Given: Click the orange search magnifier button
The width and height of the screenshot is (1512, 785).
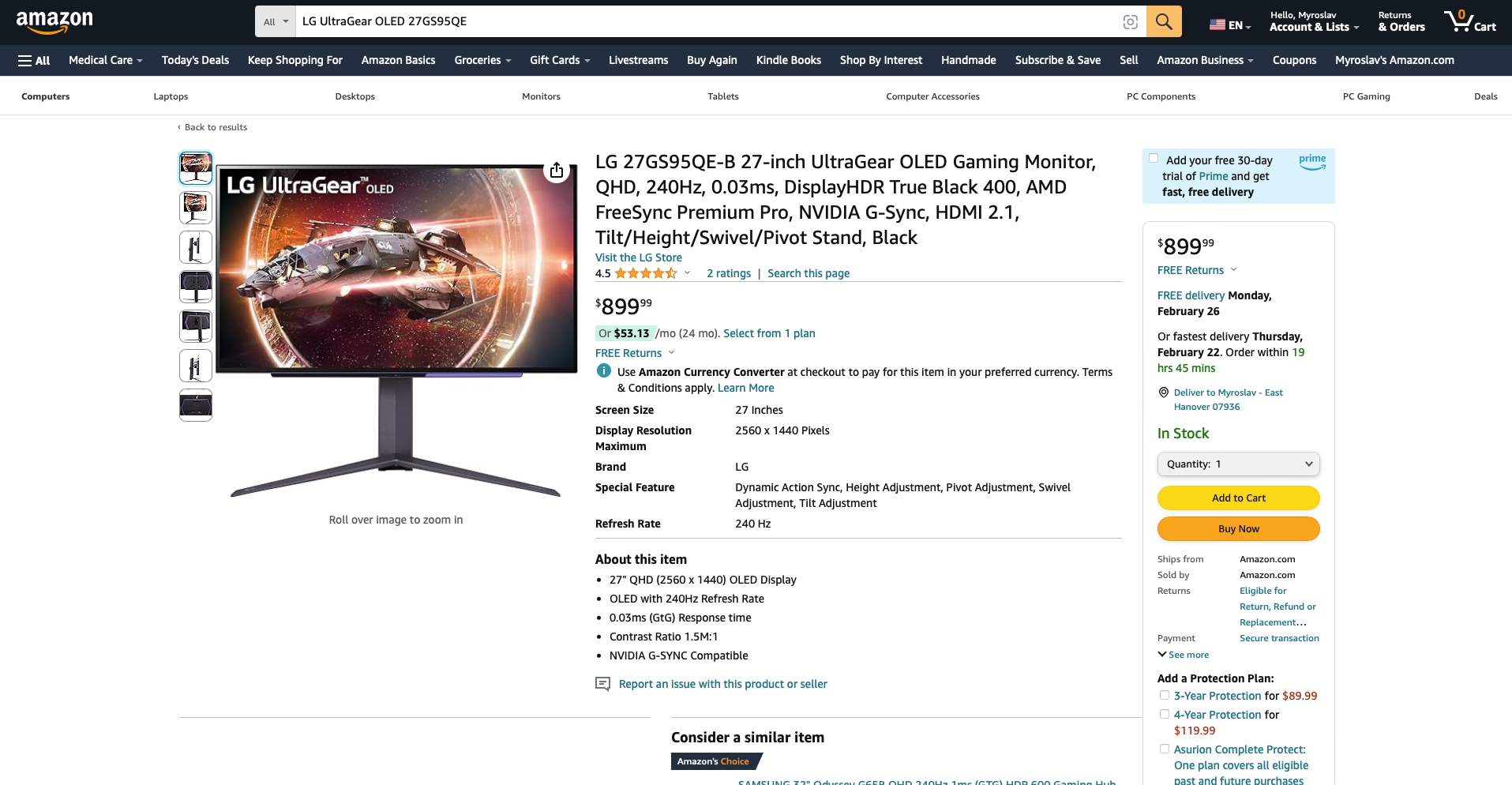Looking at the screenshot, I should click(x=1164, y=21).
